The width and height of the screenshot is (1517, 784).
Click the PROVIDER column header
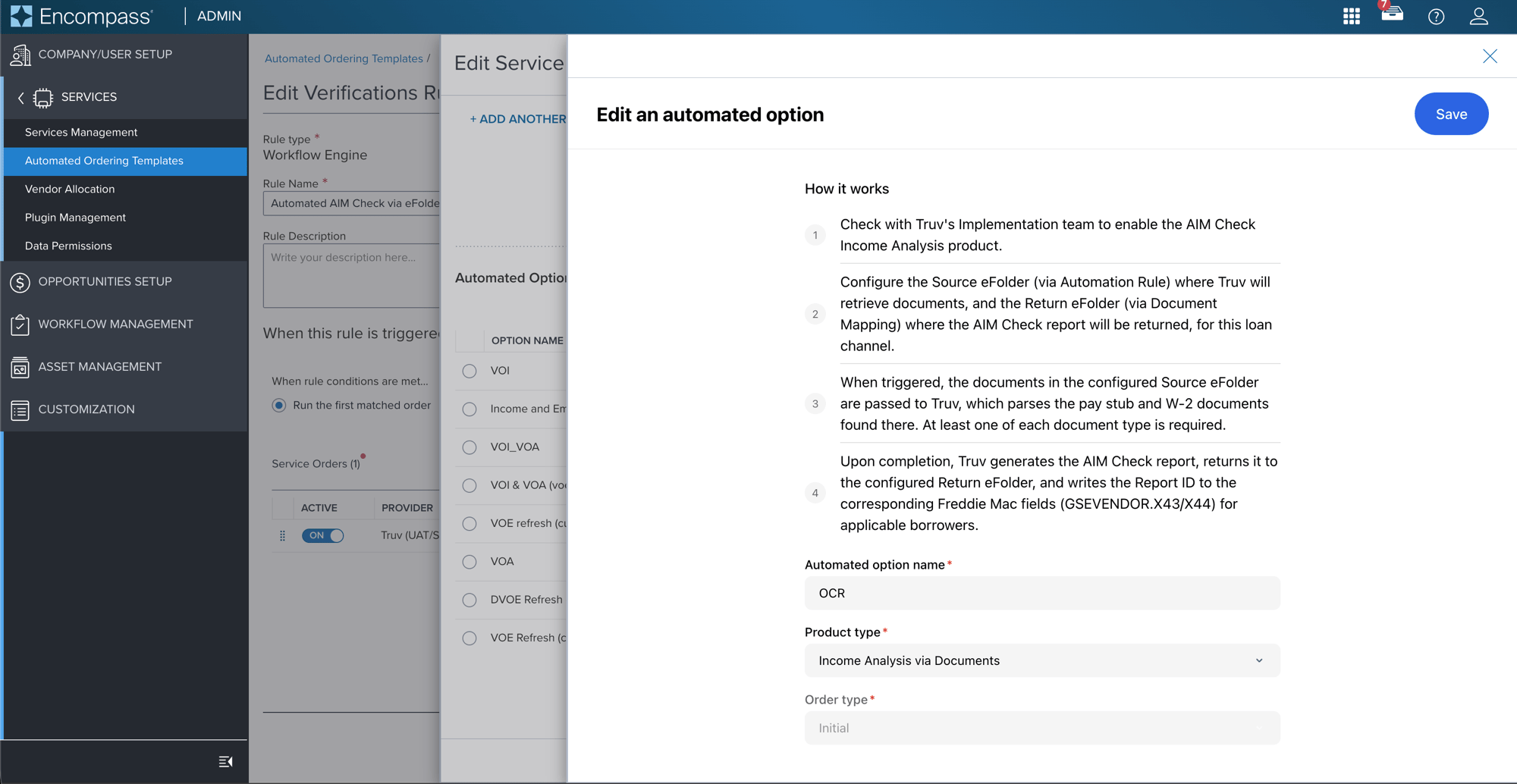pyautogui.click(x=407, y=508)
